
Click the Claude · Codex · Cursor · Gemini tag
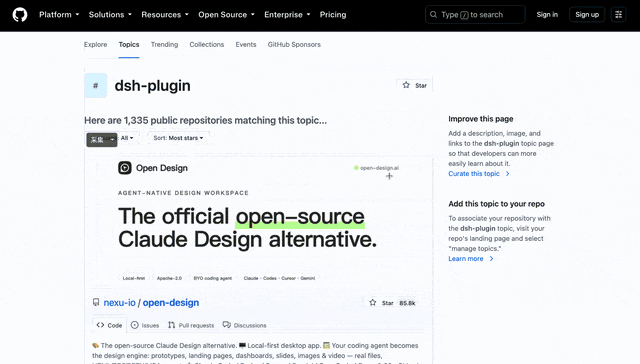(x=279, y=278)
